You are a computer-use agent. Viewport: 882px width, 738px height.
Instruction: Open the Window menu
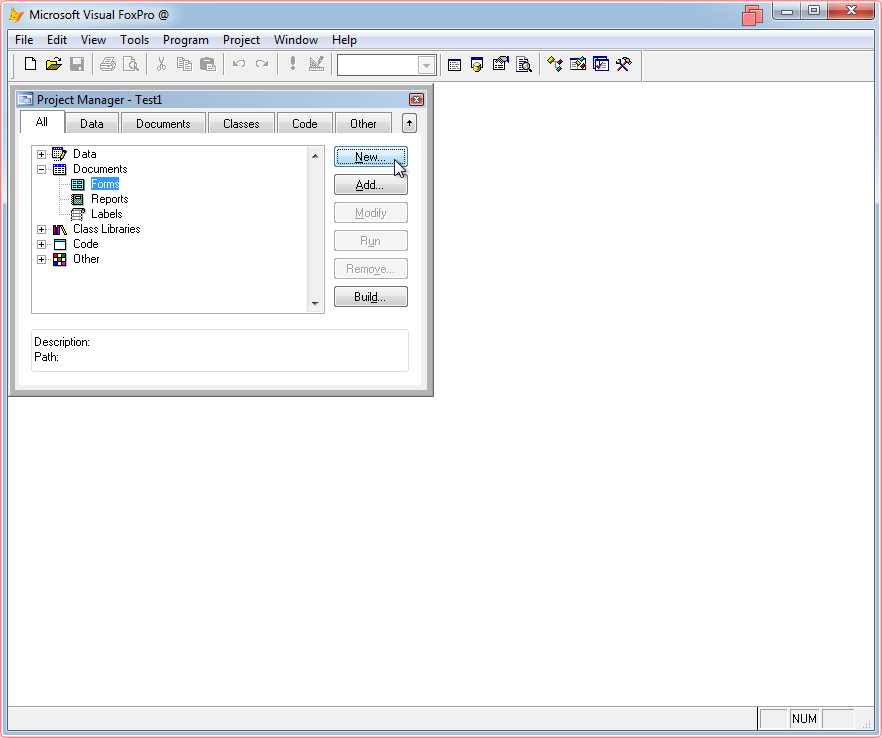pos(296,40)
